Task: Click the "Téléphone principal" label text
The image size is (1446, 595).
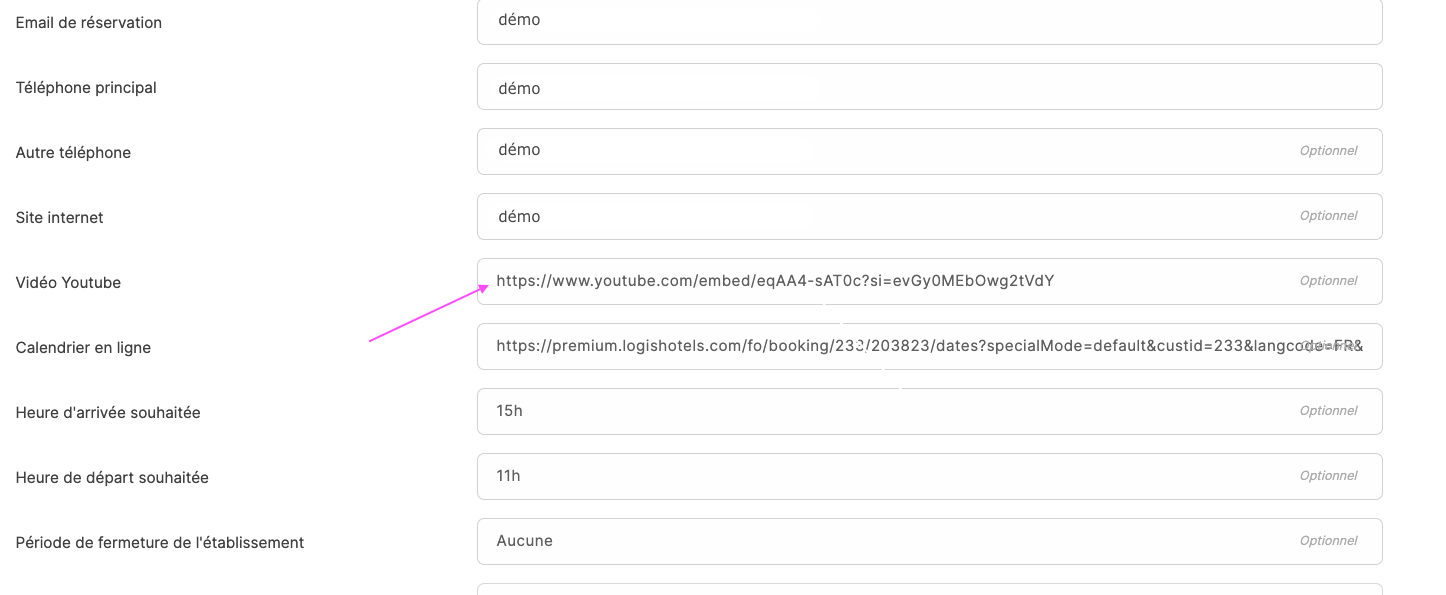Action: click(x=86, y=88)
